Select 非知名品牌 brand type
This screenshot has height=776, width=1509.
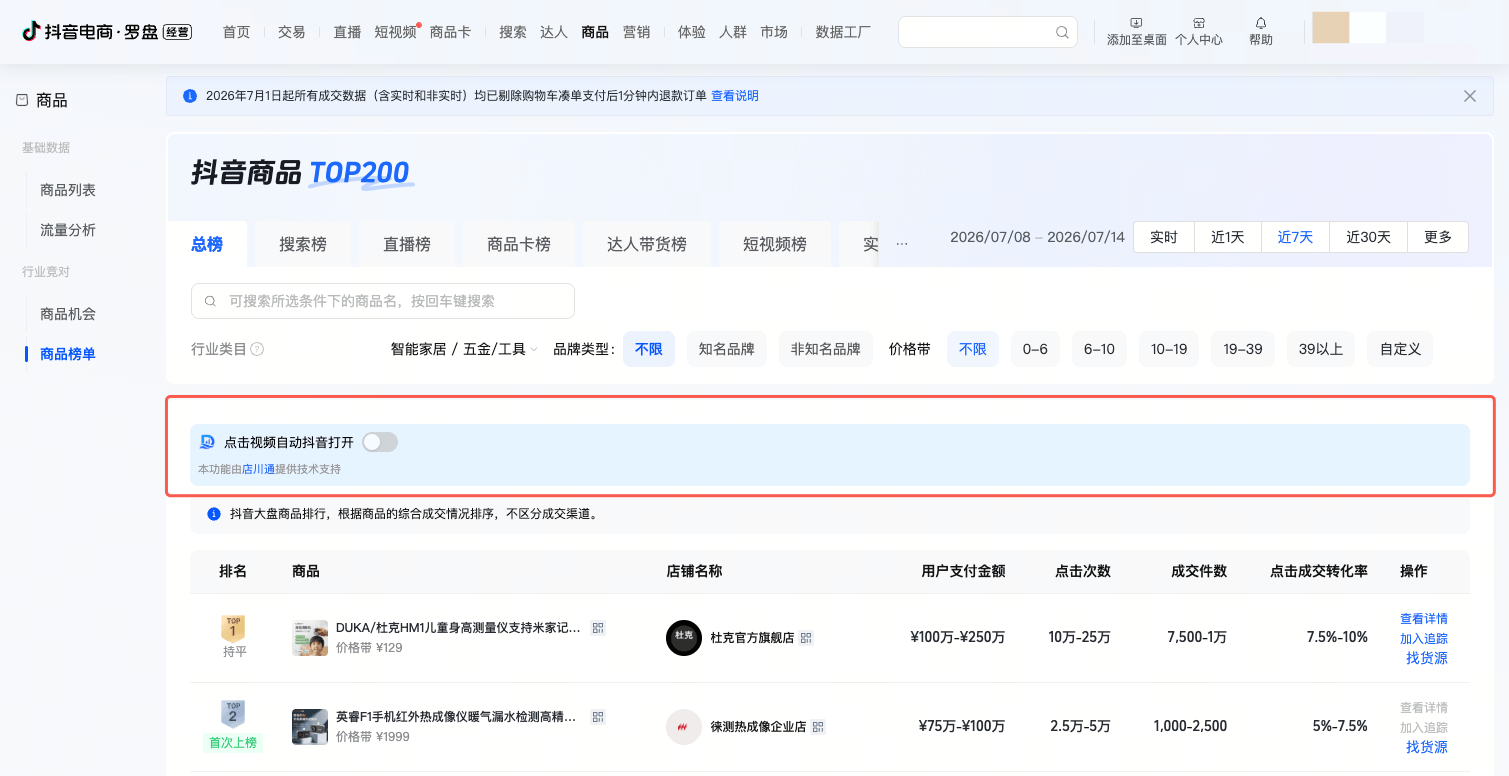[x=826, y=349]
